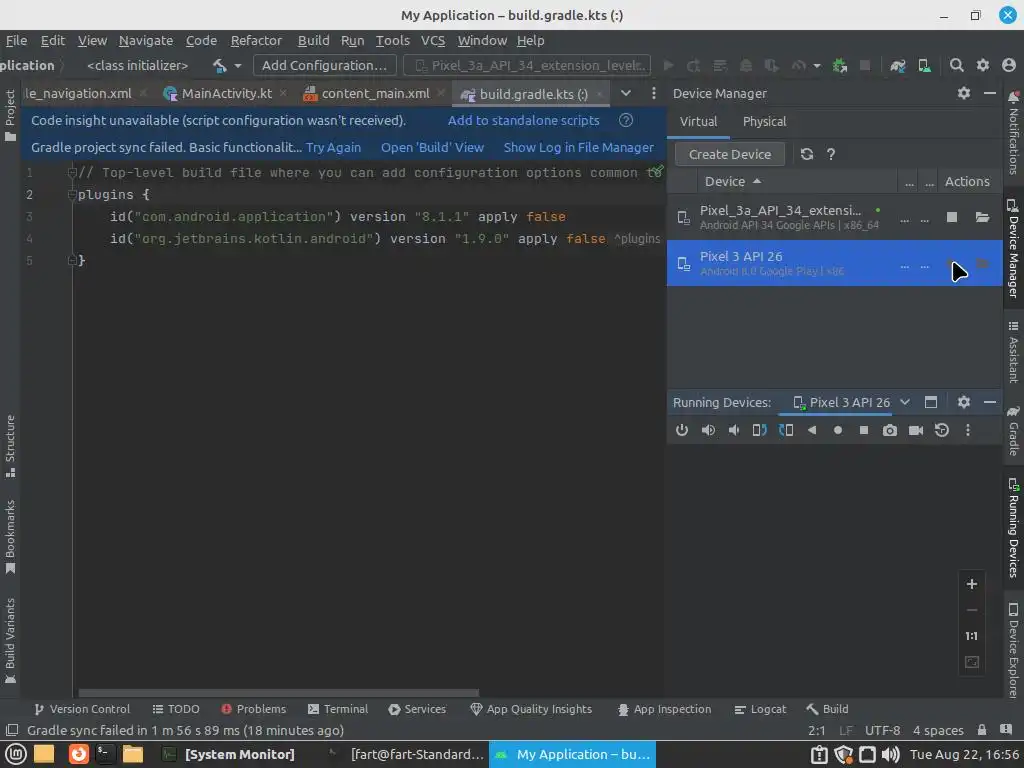Viewport: 1024px width, 768px height.
Task: Open the Tools menu
Action: [392, 40]
